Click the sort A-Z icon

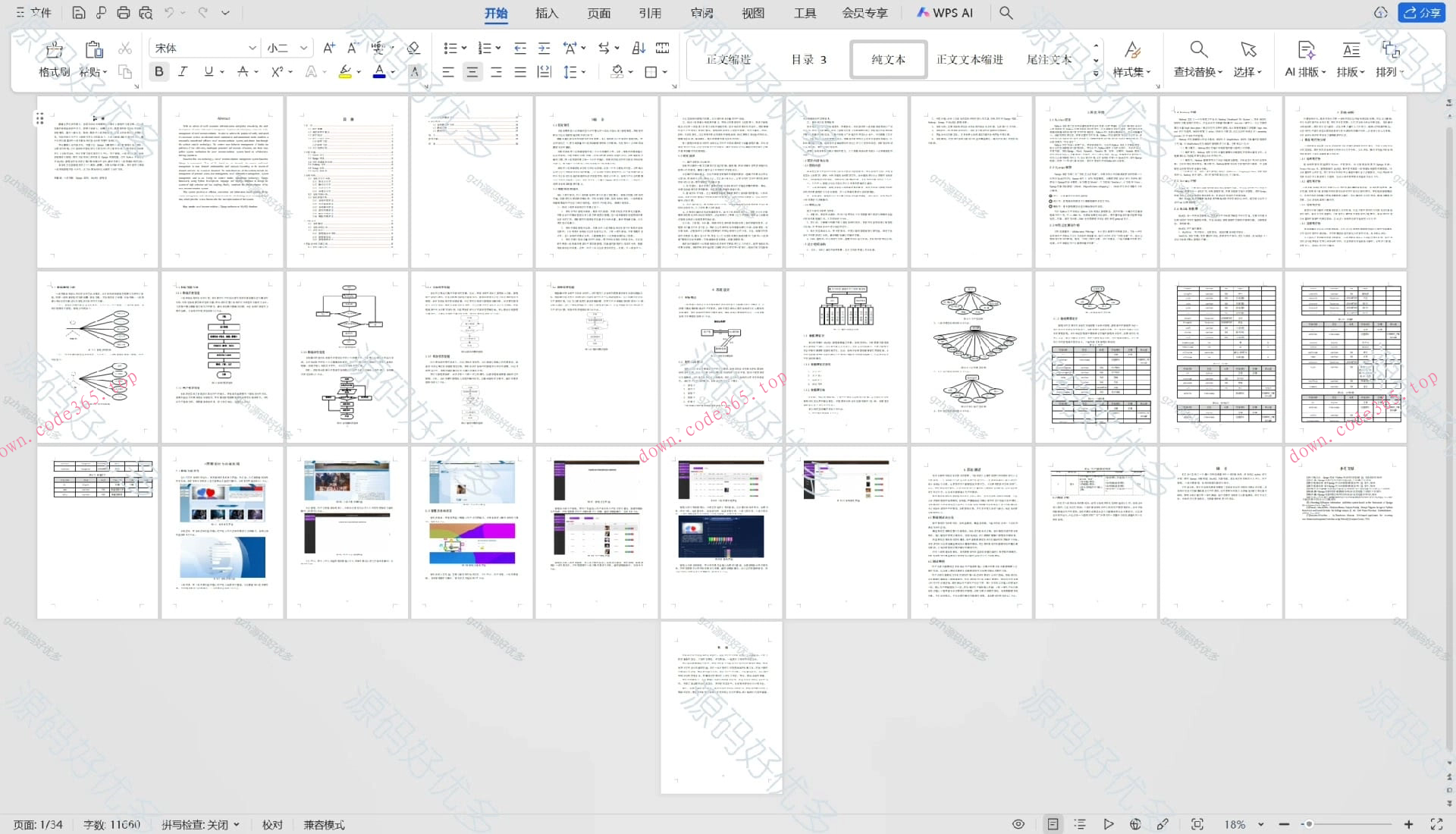click(639, 48)
